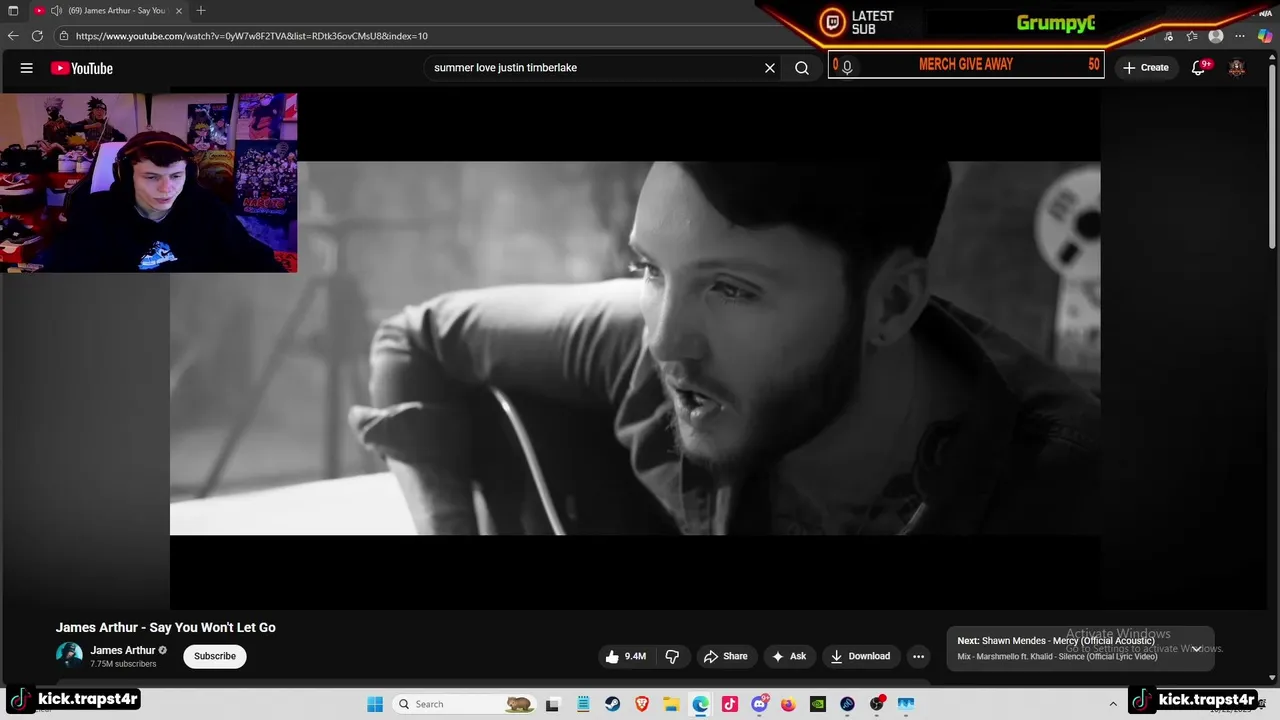Like the video with thumbs up 9.4M
Image resolution: width=1280 pixels, height=720 pixels.
click(625, 656)
